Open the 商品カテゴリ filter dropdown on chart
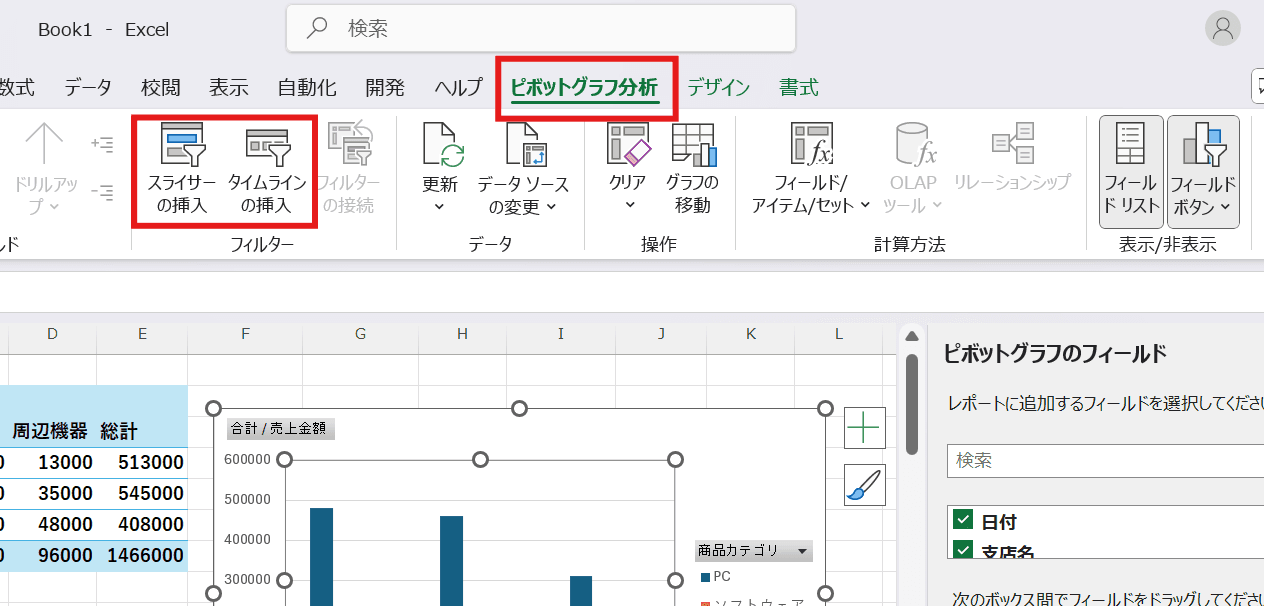The image size is (1264, 606). point(801,551)
